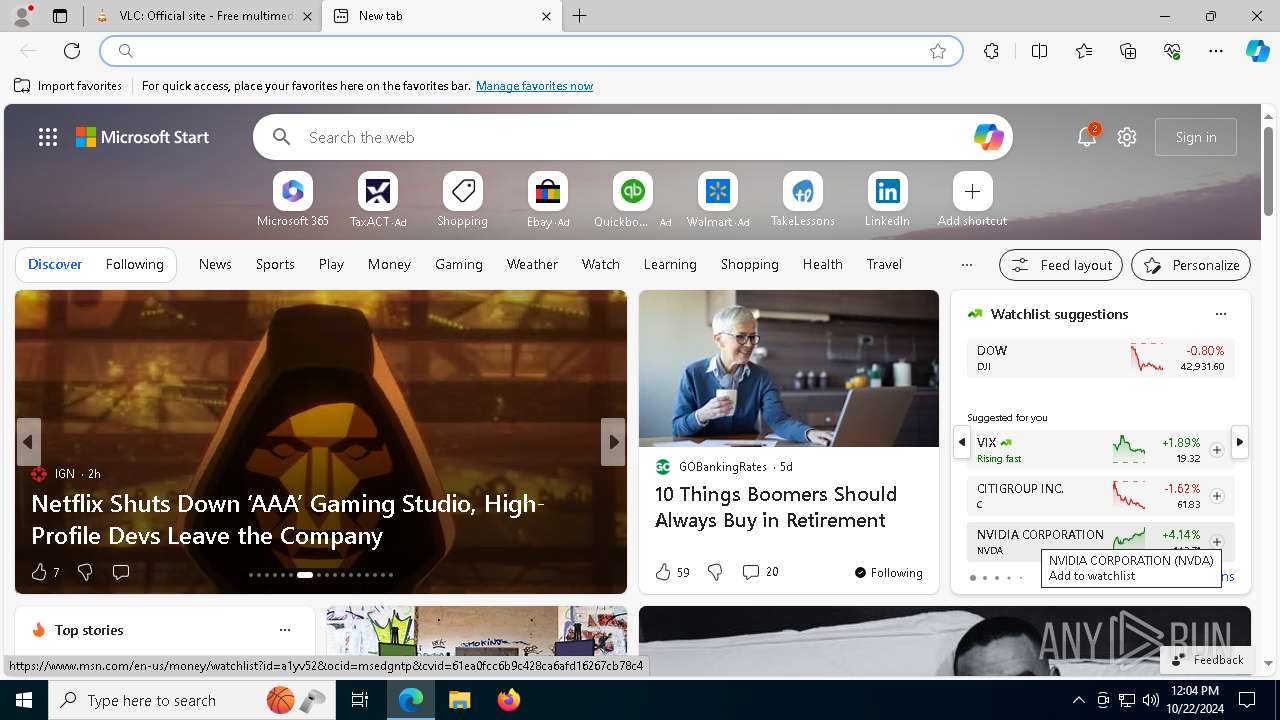Open the Extensions puzzle icon
This screenshot has width=1280, height=720.
991,51
